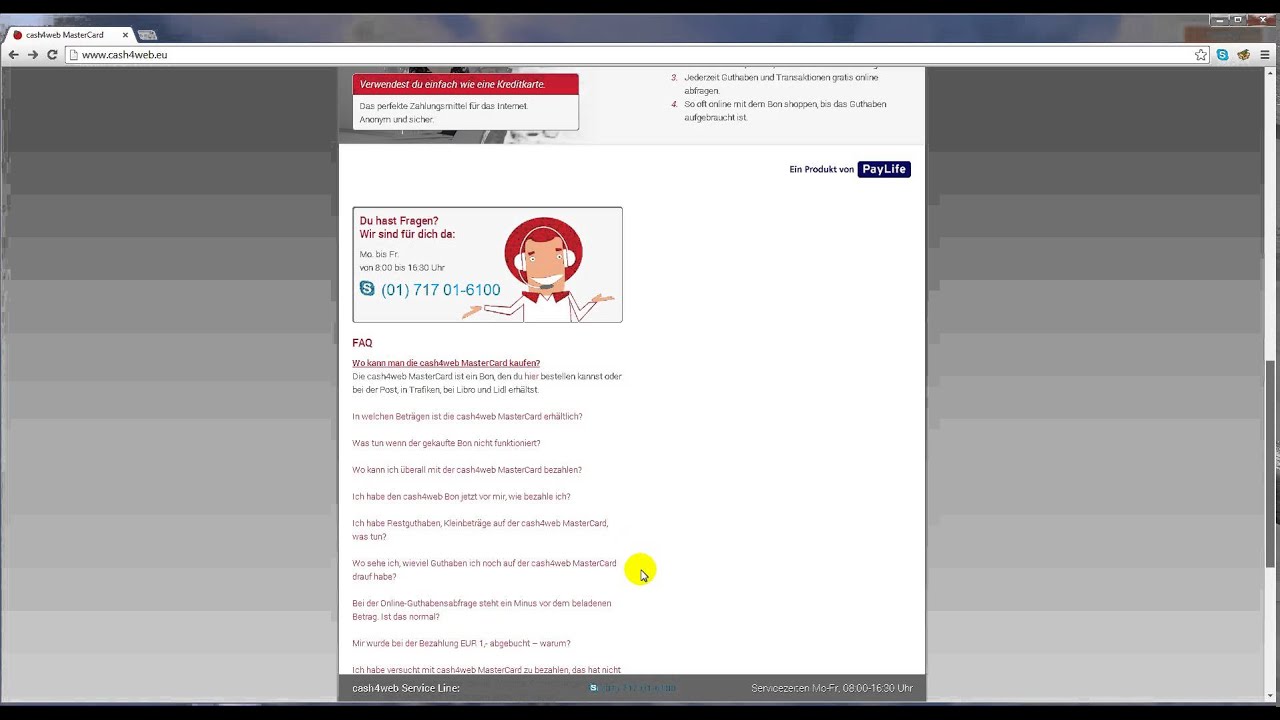Click the page vertical scrollbar thumb
This screenshot has height=720, width=1280.
(x=1272, y=463)
